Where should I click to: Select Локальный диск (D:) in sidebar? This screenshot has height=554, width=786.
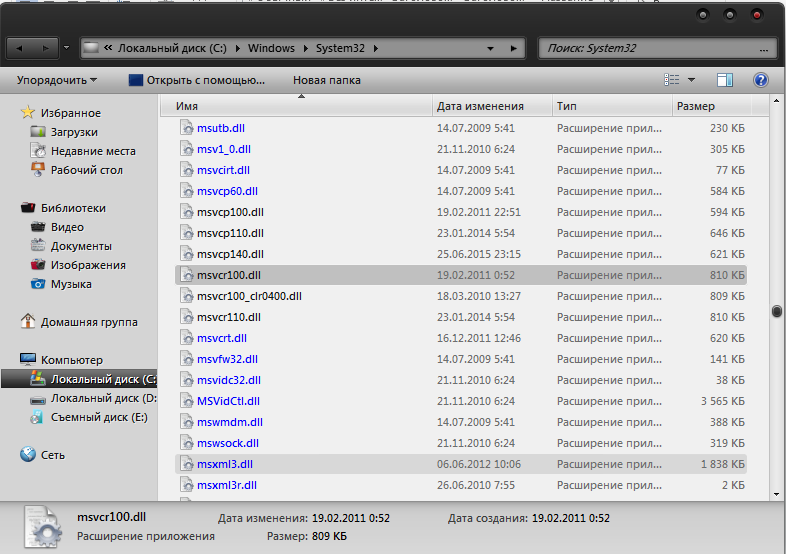click(104, 399)
